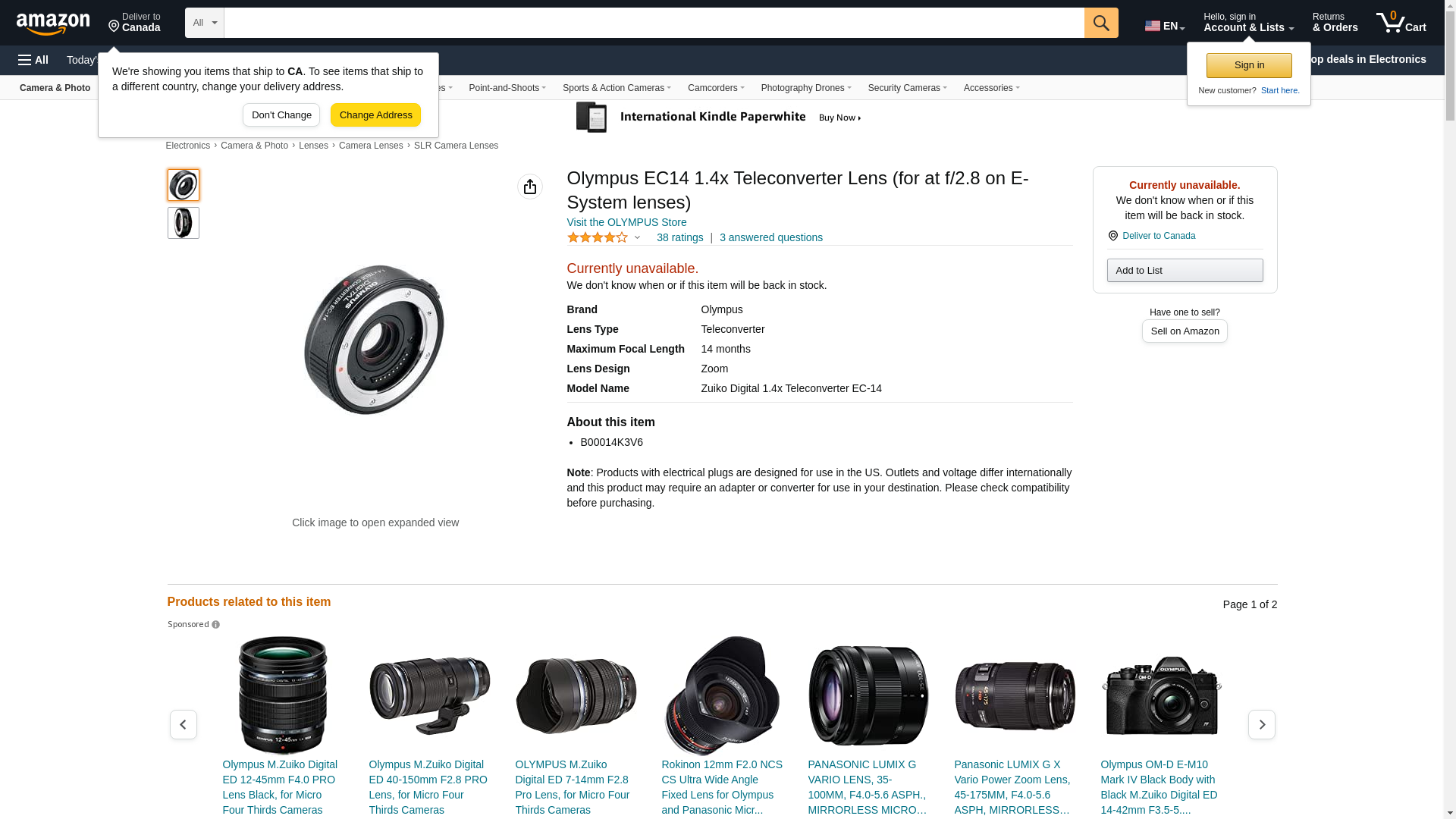The image size is (1456, 819).
Task: Click Visit the OLYMPUS Store link
Action: tap(626, 222)
